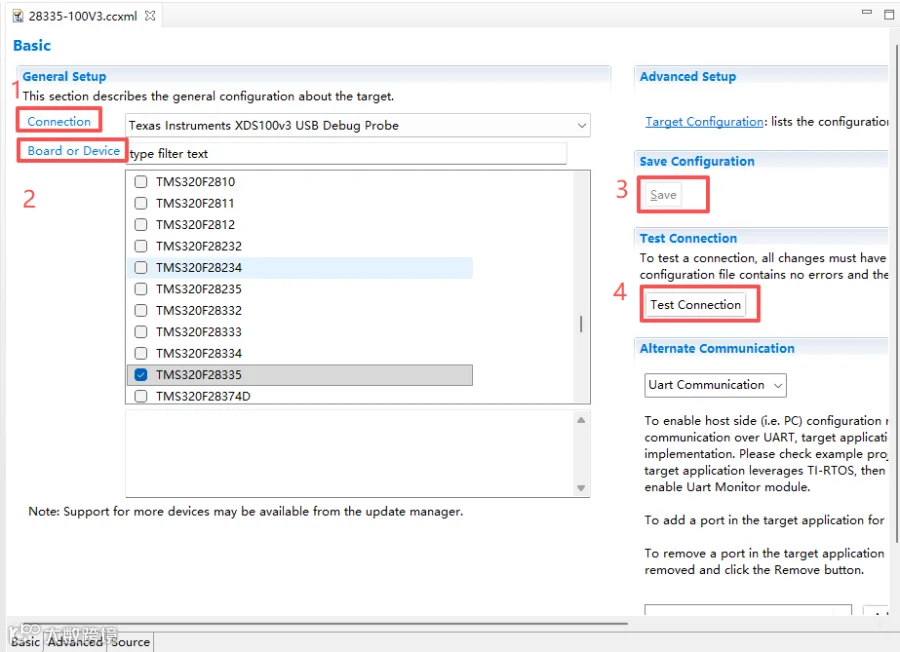Minimize the editor panel view

(867, 13)
